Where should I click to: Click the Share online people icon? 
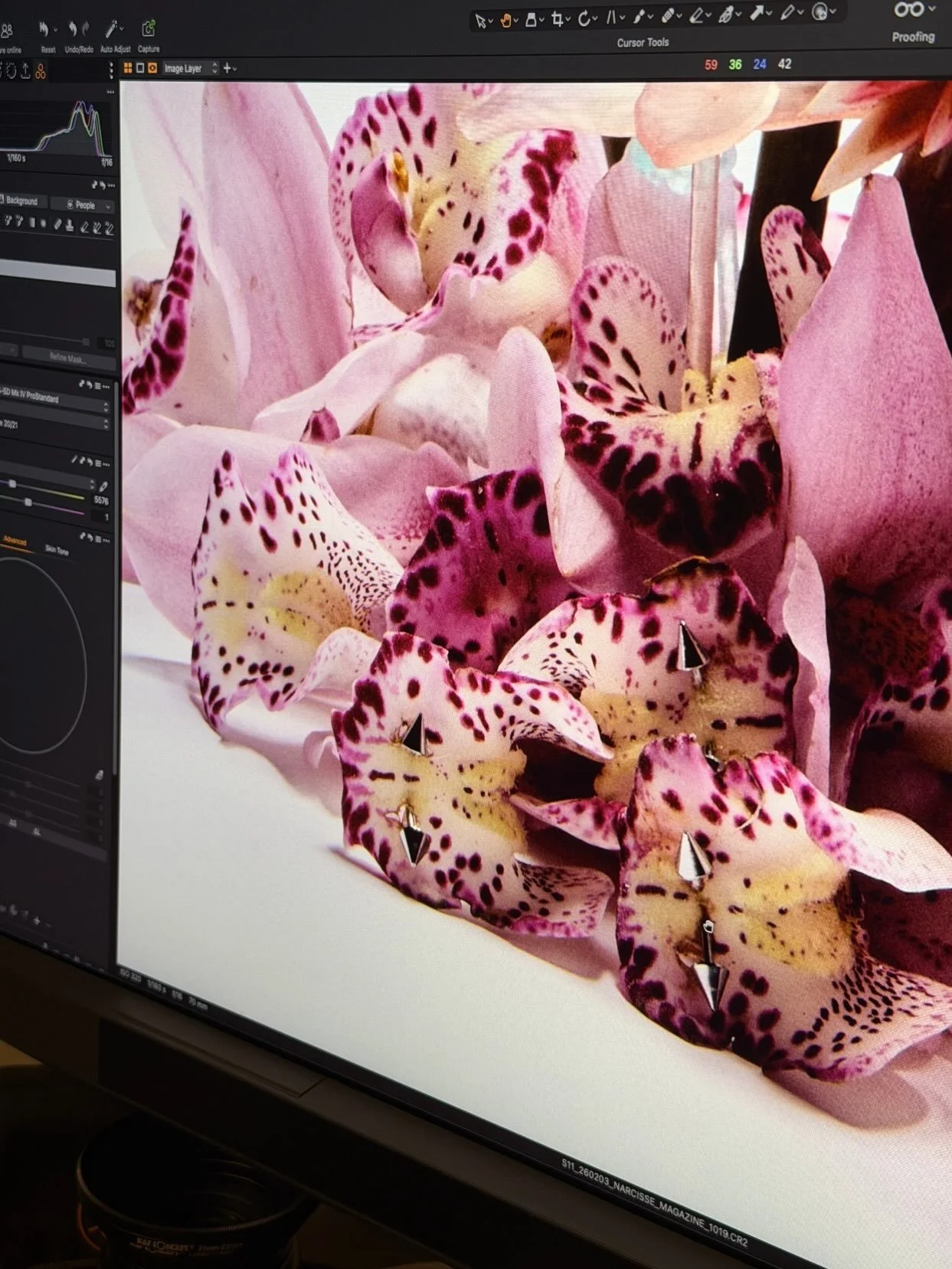point(7,31)
